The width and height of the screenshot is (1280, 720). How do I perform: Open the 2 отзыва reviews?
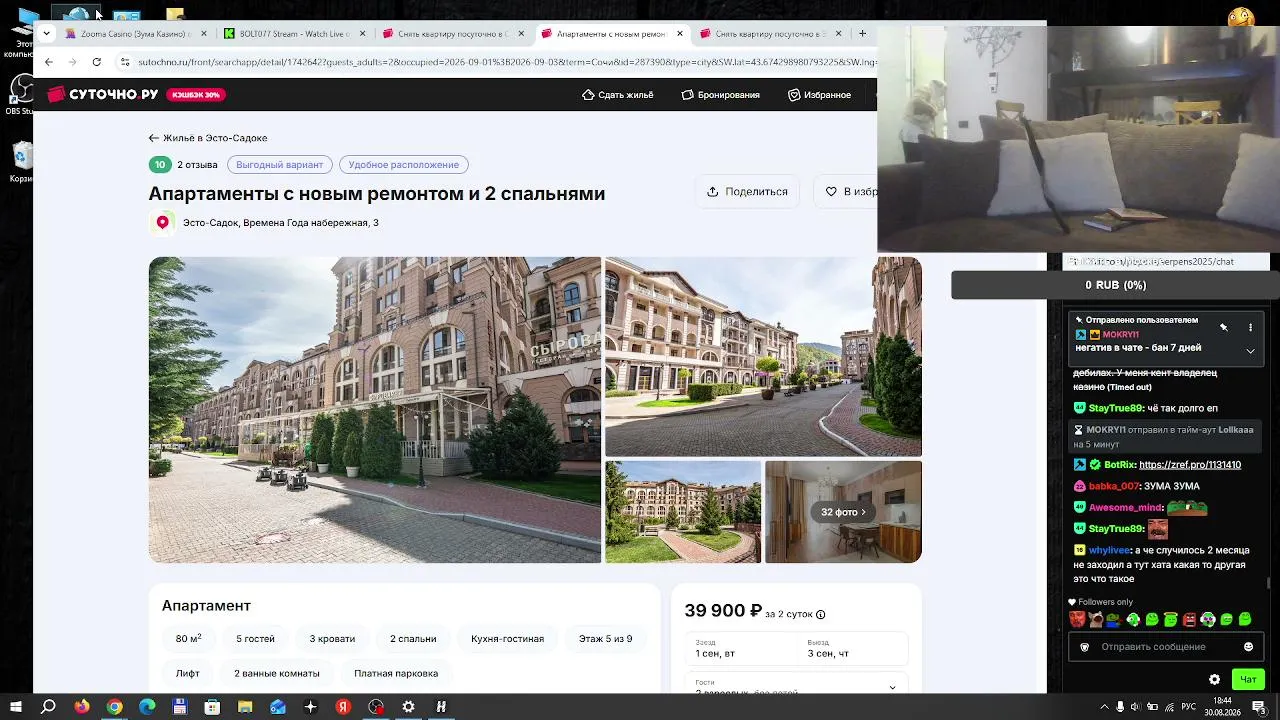(x=197, y=165)
